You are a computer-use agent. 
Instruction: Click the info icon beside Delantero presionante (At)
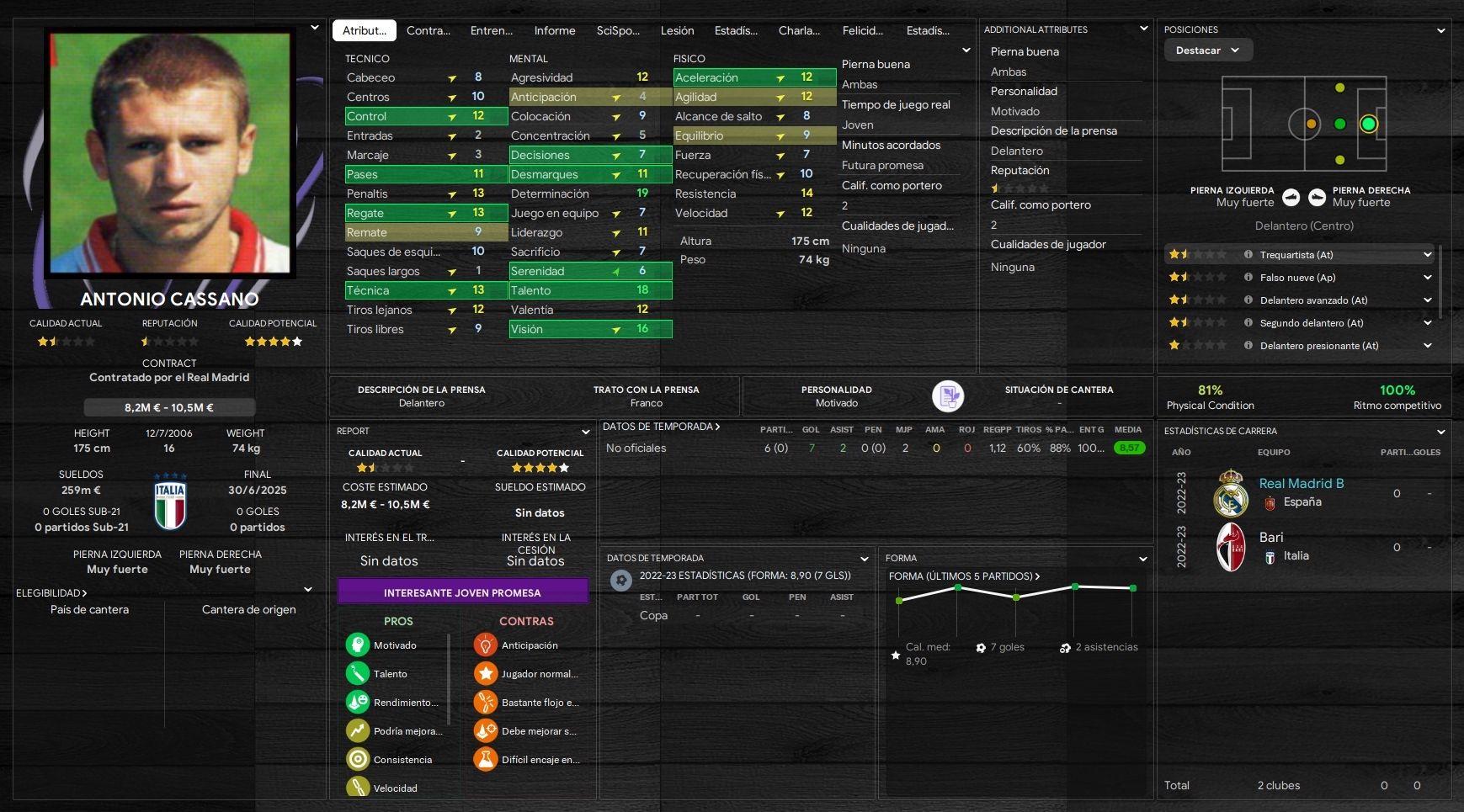pyautogui.click(x=1248, y=345)
